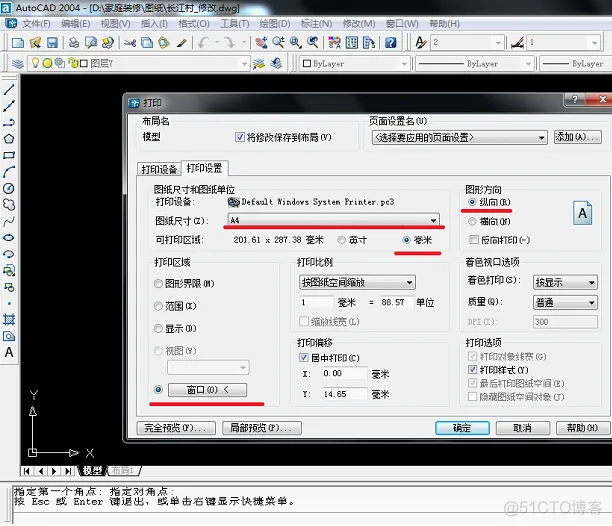Viewport: 612px width, 526px height.
Task: Select the Multiline Text A tool
Action: click(x=9, y=352)
